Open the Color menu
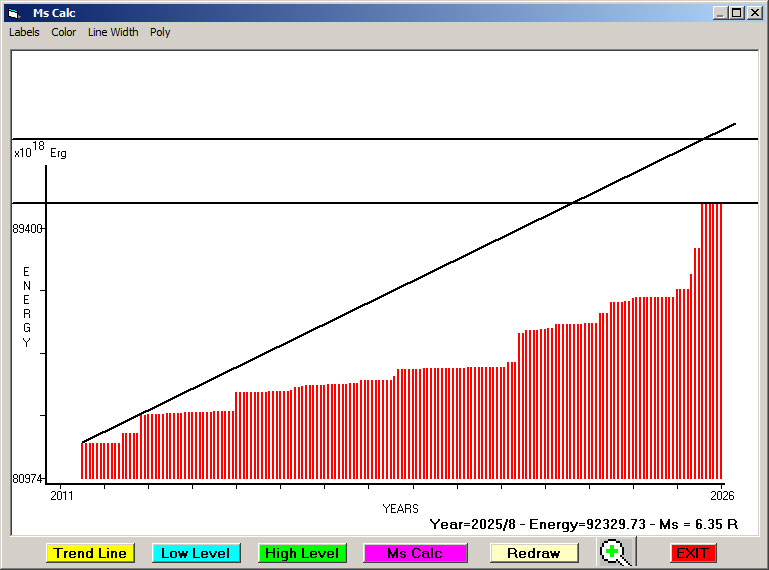The width and height of the screenshot is (769, 570). pos(64,32)
